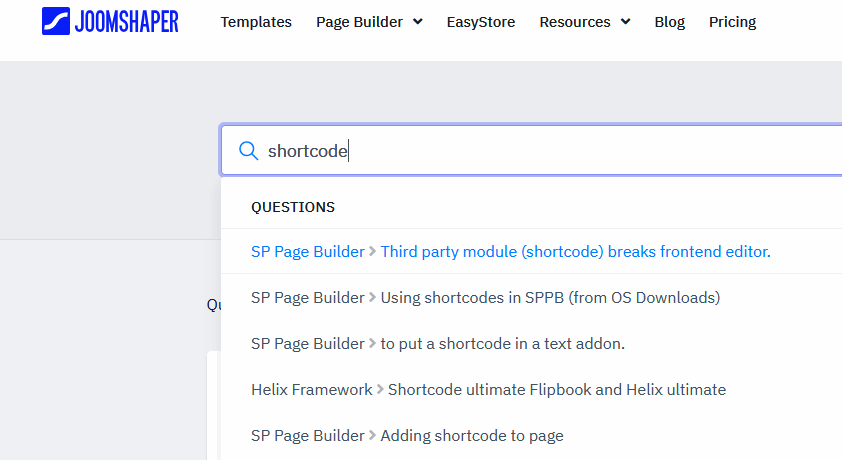
Task: Click the JoomShaper logo icon
Action: coord(56,21)
